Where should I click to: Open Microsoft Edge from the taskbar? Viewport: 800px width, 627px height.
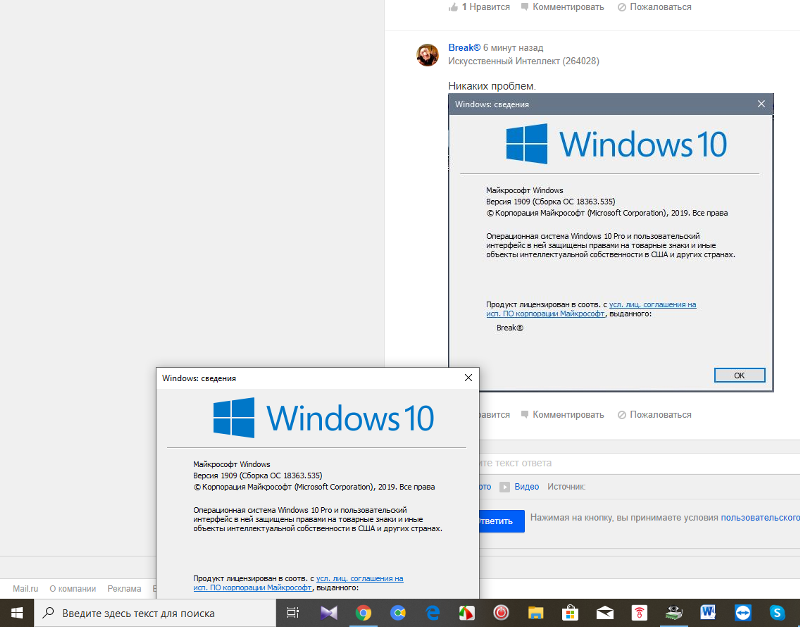[433, 613]
